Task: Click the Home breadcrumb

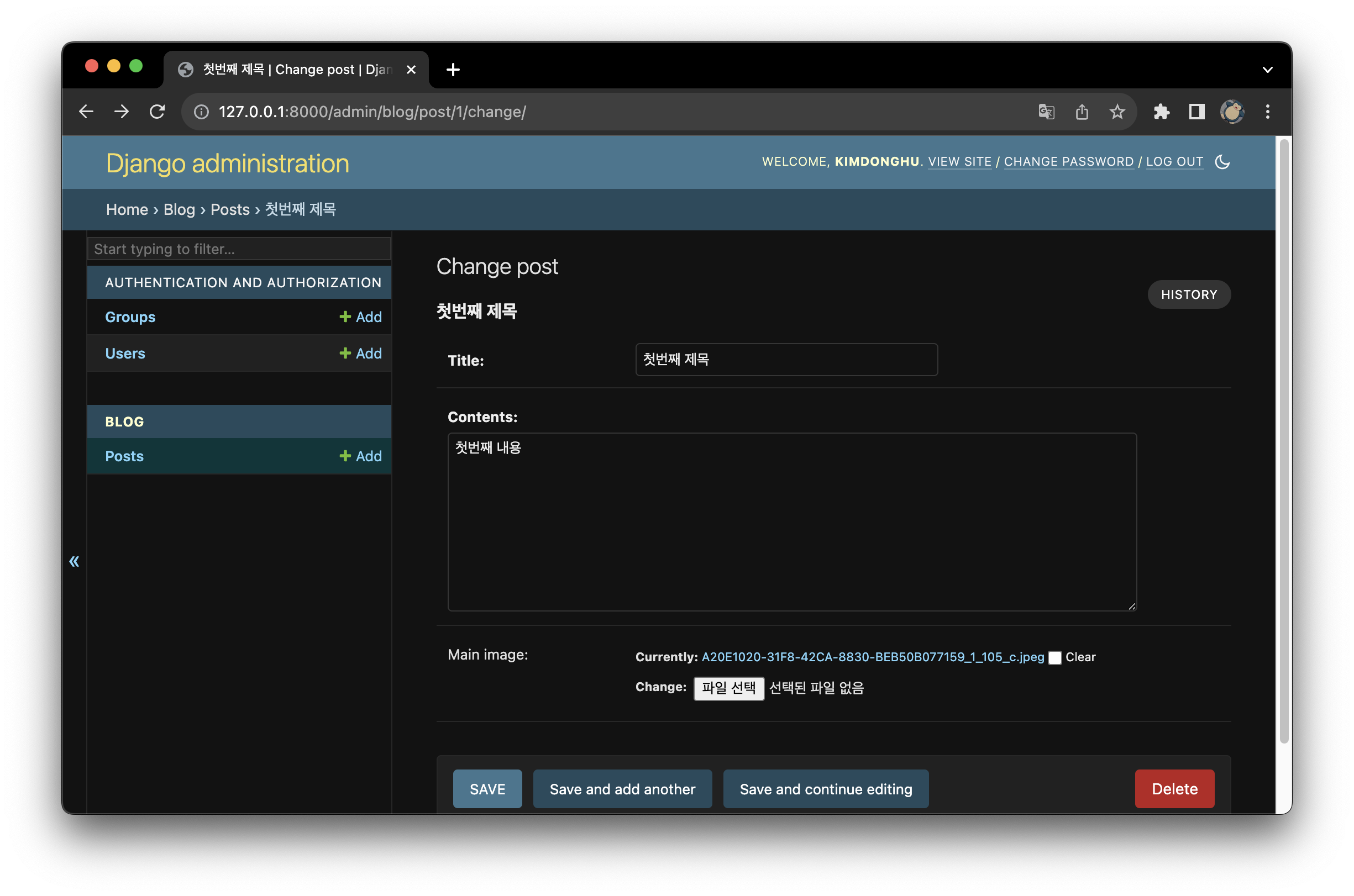Action: pos(127,210)
